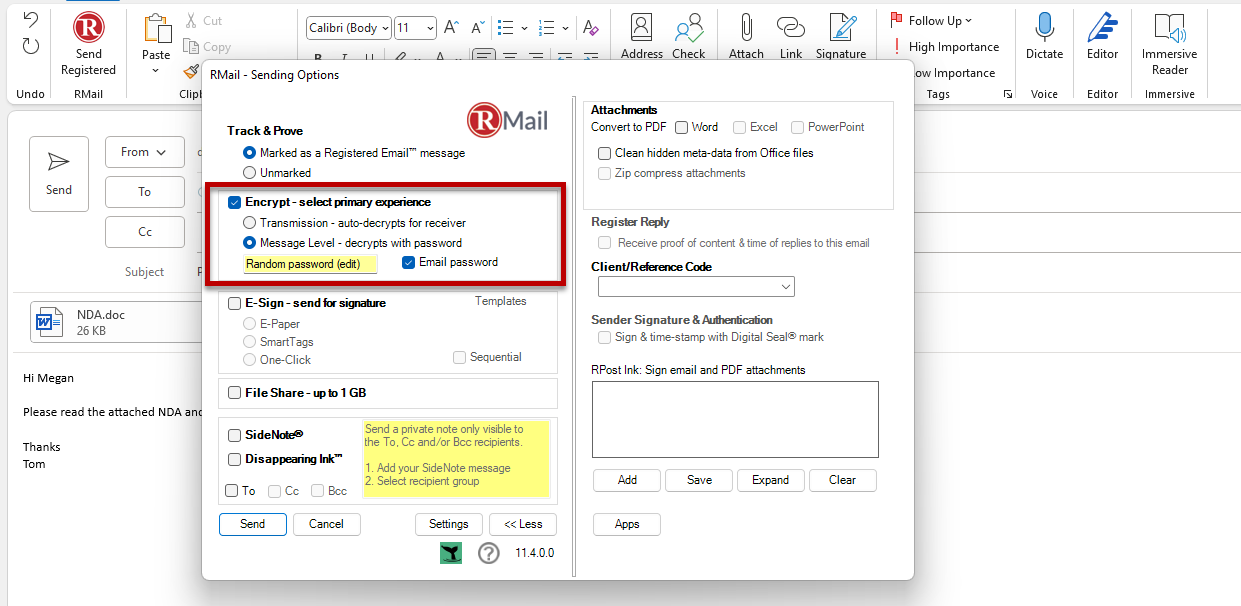Viewport: 1241px width, 606px height.
Task: Open the Follow Up dropdown
Action: [930, 20]
